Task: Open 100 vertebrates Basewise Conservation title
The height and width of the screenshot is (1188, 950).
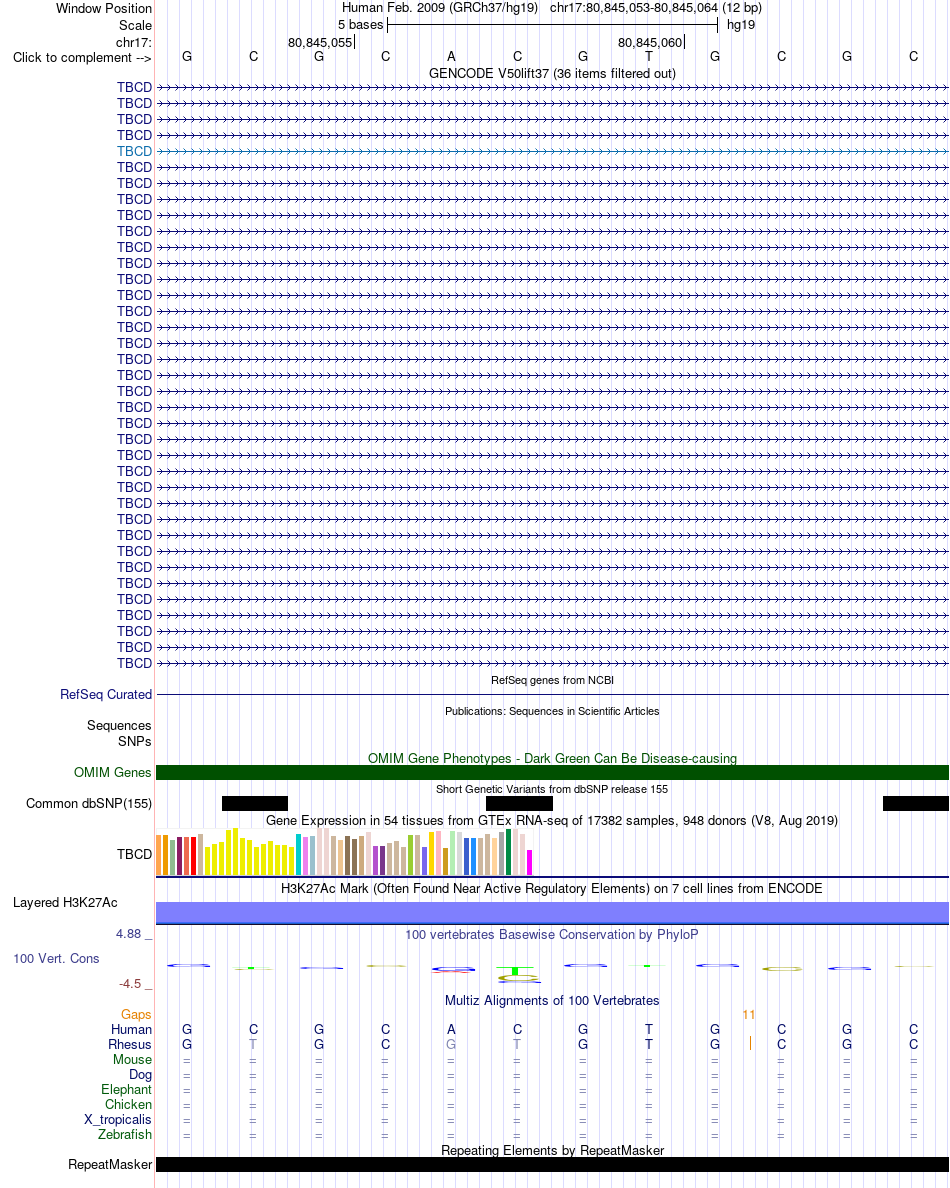Action: [552, 934]
